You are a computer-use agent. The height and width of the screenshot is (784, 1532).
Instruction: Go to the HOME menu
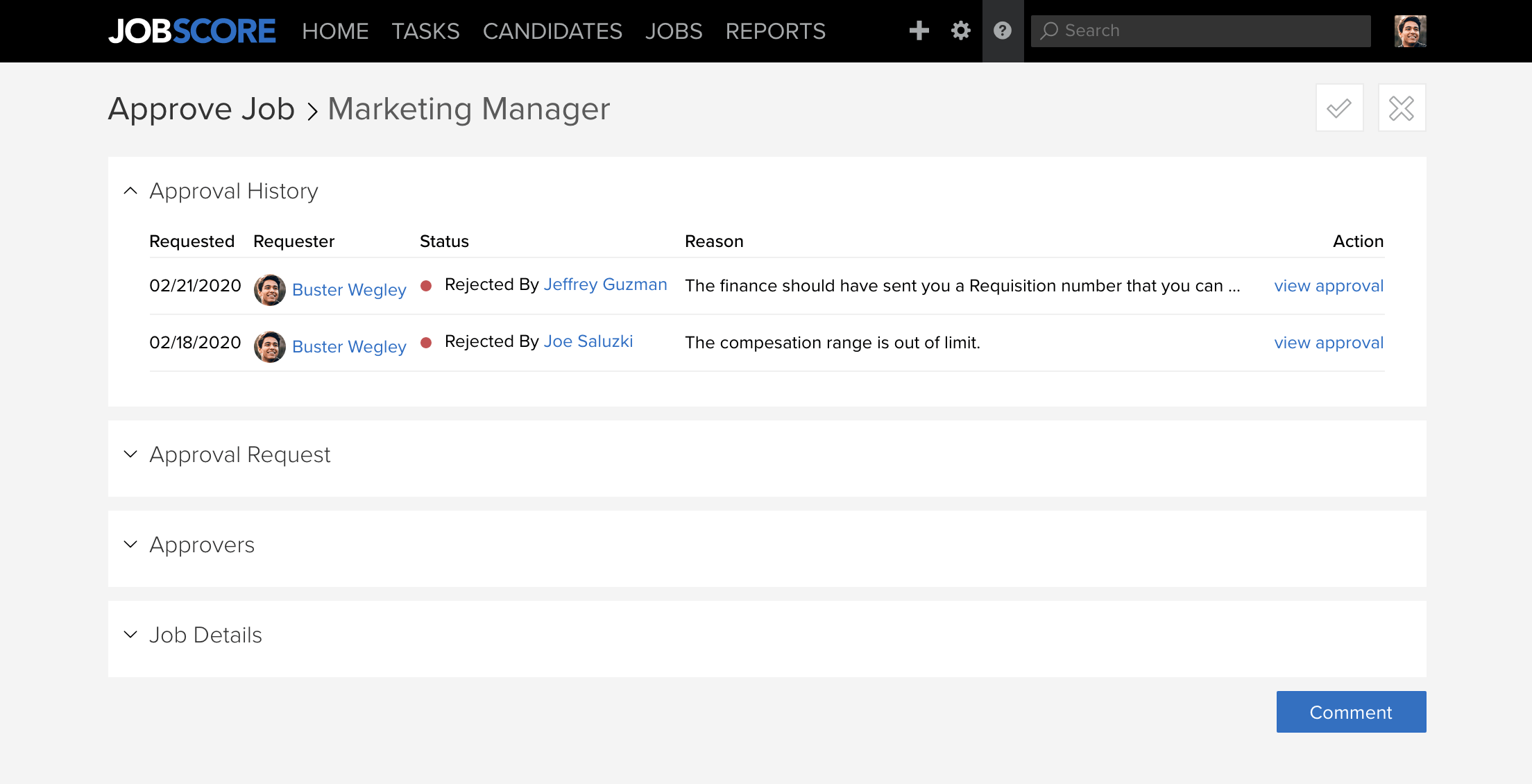(335, 31)
